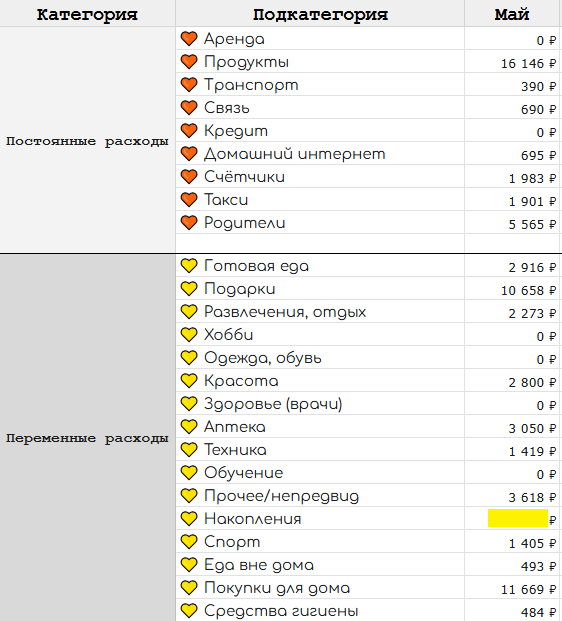The width and height of the screenshot is (562, 621).
Task: Click the yellow heart beside Накопления
Action: pos(189,518)
